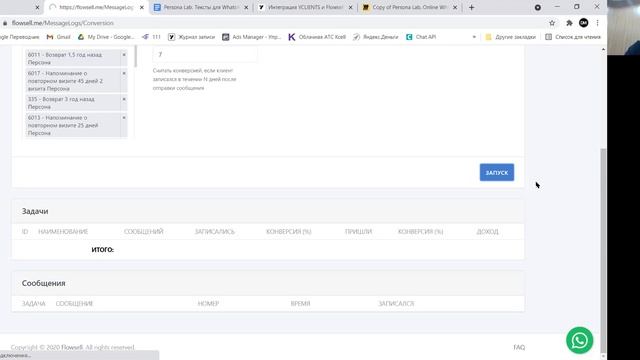Open the My Drive Google bookmark
640x360 pixels.
pos(106,37)
